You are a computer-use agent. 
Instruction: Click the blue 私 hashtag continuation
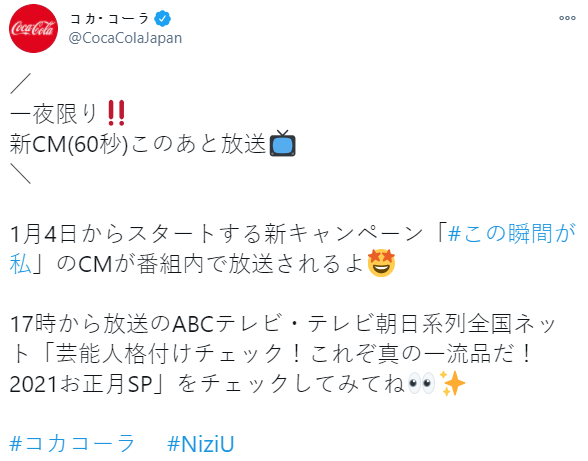click(x=20, y=263)
